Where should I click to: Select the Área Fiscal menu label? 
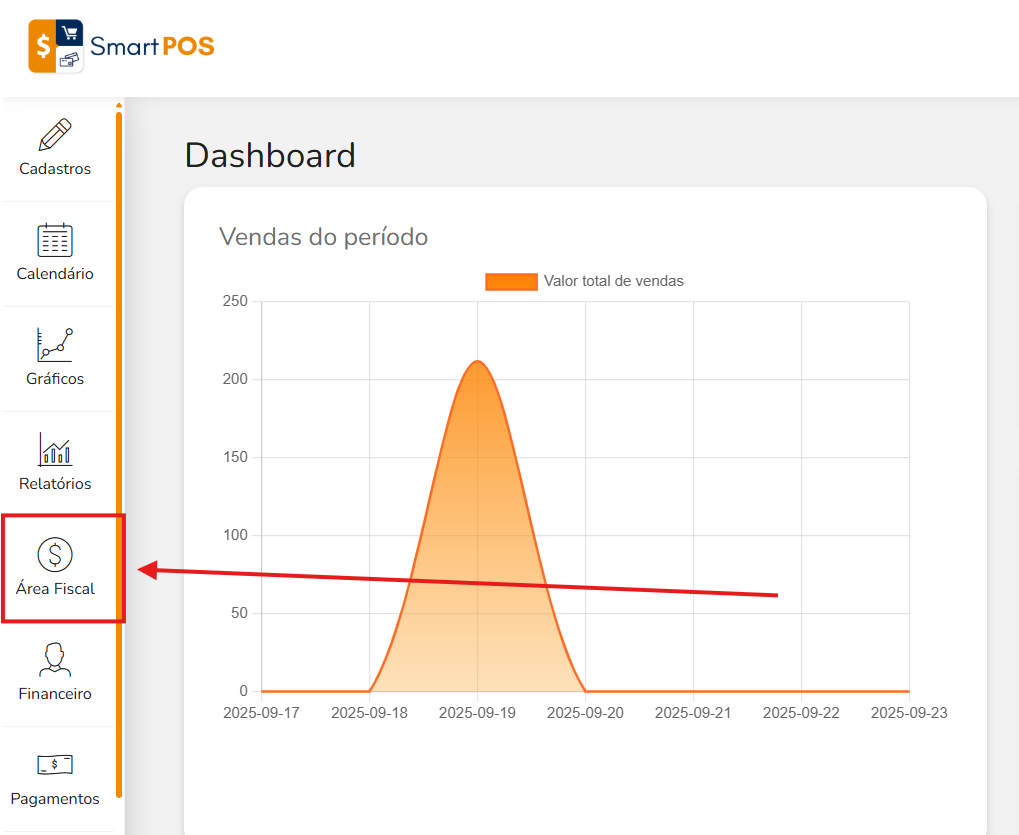point(55,589)
